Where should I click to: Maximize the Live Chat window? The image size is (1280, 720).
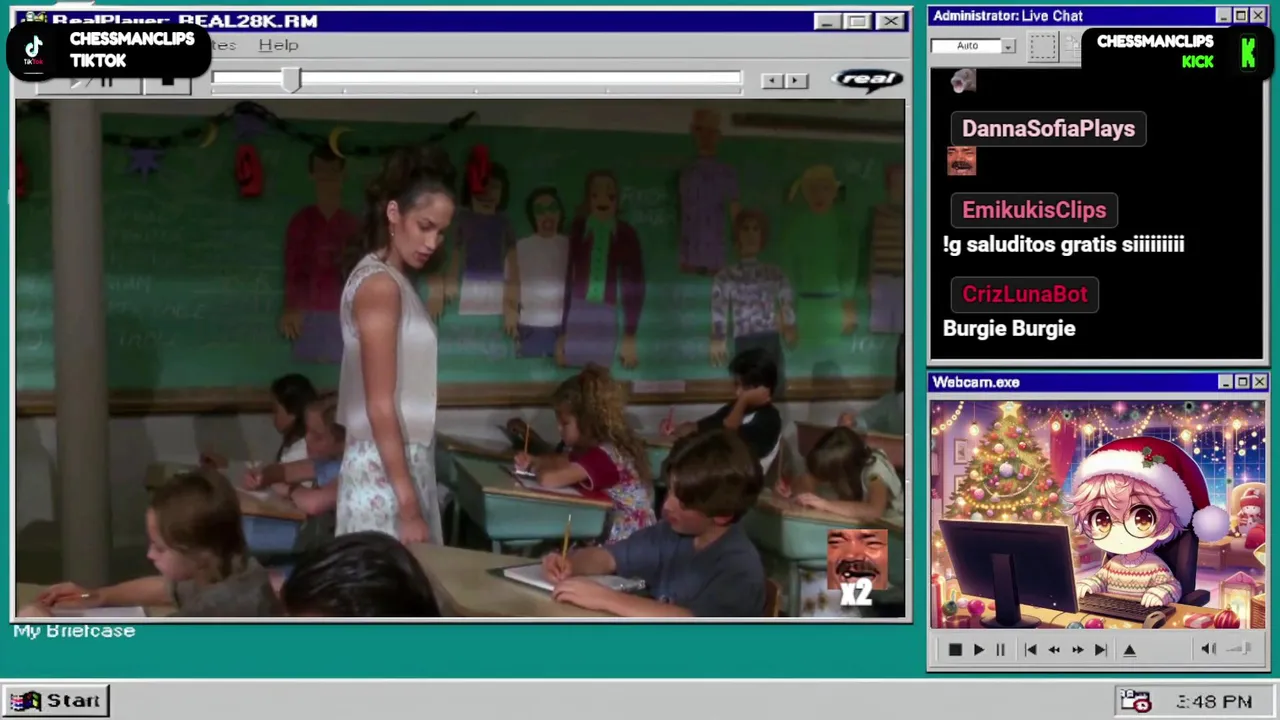coord(1241,16)
